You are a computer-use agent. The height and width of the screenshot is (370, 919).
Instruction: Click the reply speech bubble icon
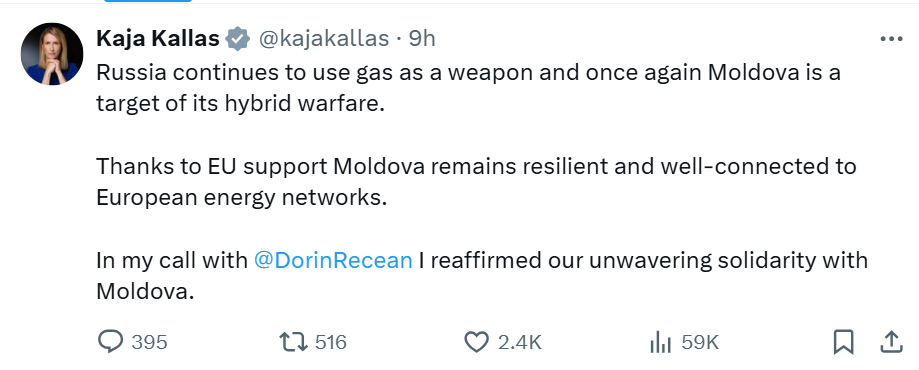coord(110,341)
